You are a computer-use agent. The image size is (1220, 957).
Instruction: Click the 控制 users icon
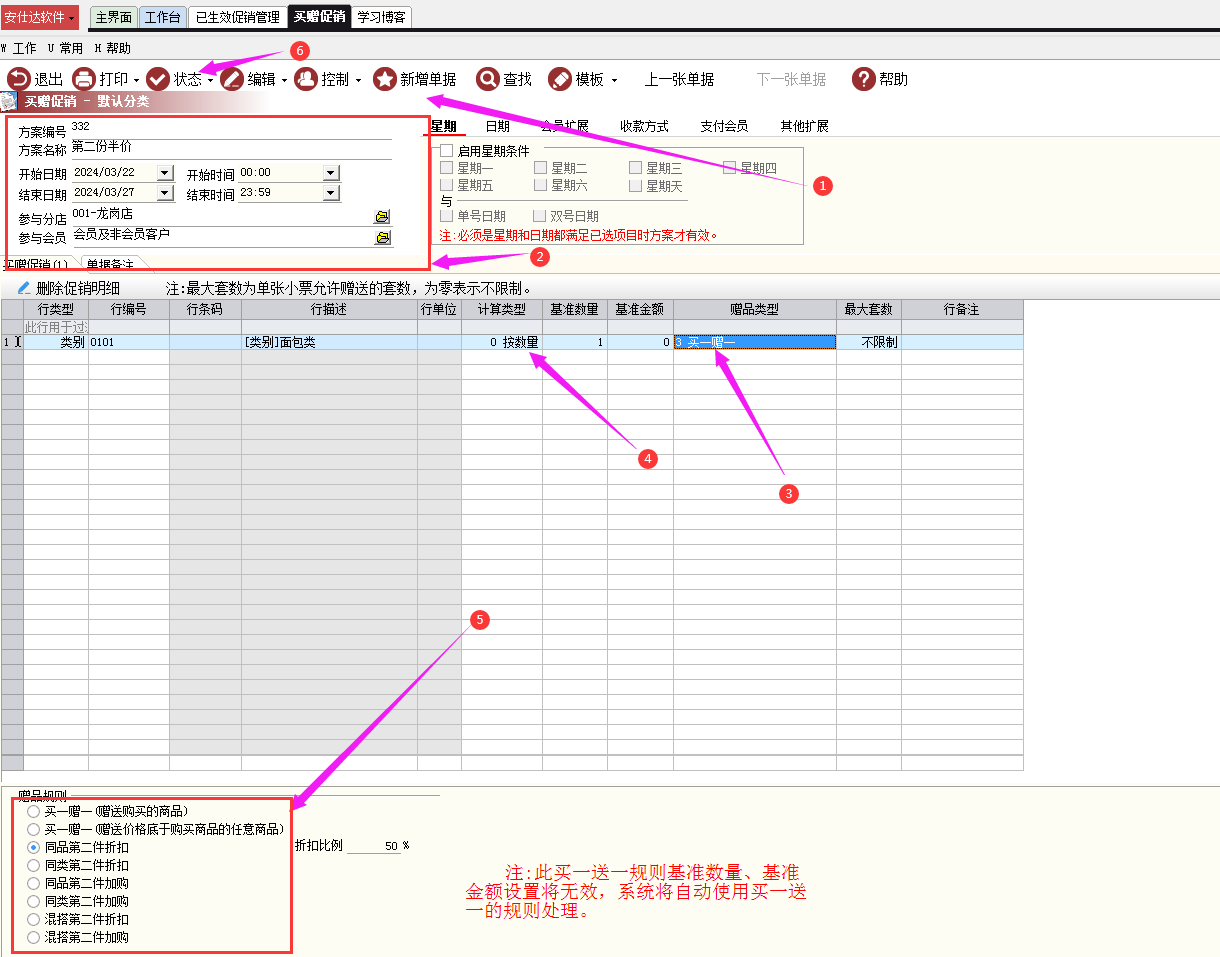click(305, 79)
